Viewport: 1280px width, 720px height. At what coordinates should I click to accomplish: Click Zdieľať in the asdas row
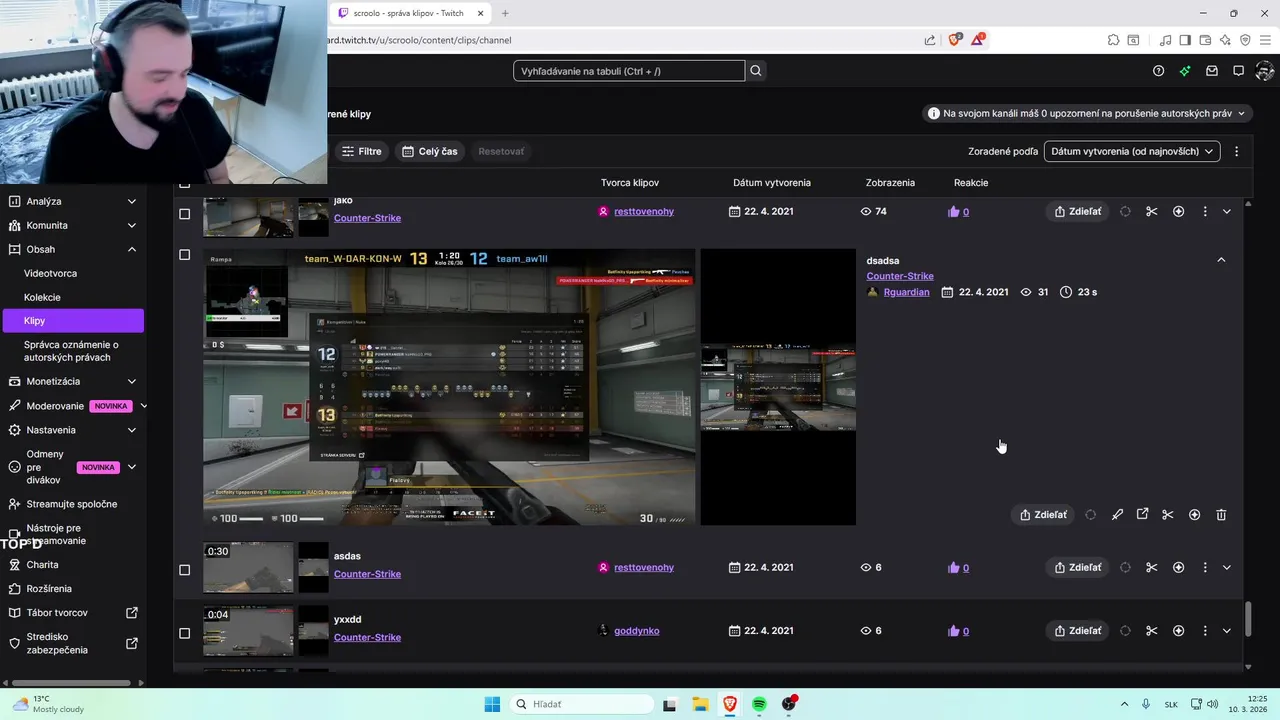pos(1077,568)
